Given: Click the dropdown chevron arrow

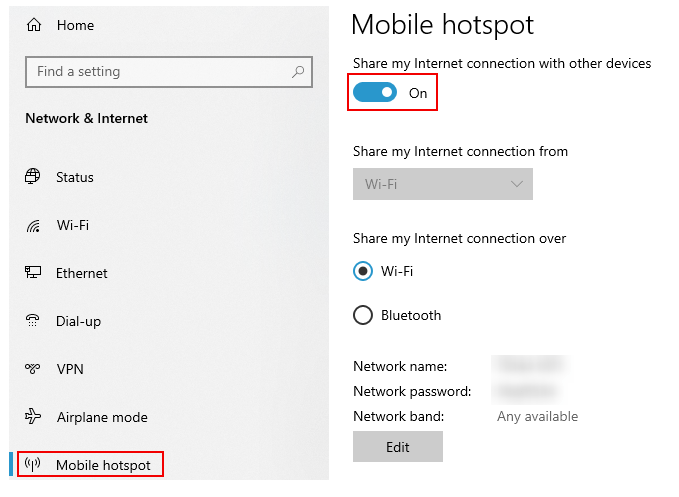Looking at the screenshot, I should pyautogui.click(x=516, y=184).
